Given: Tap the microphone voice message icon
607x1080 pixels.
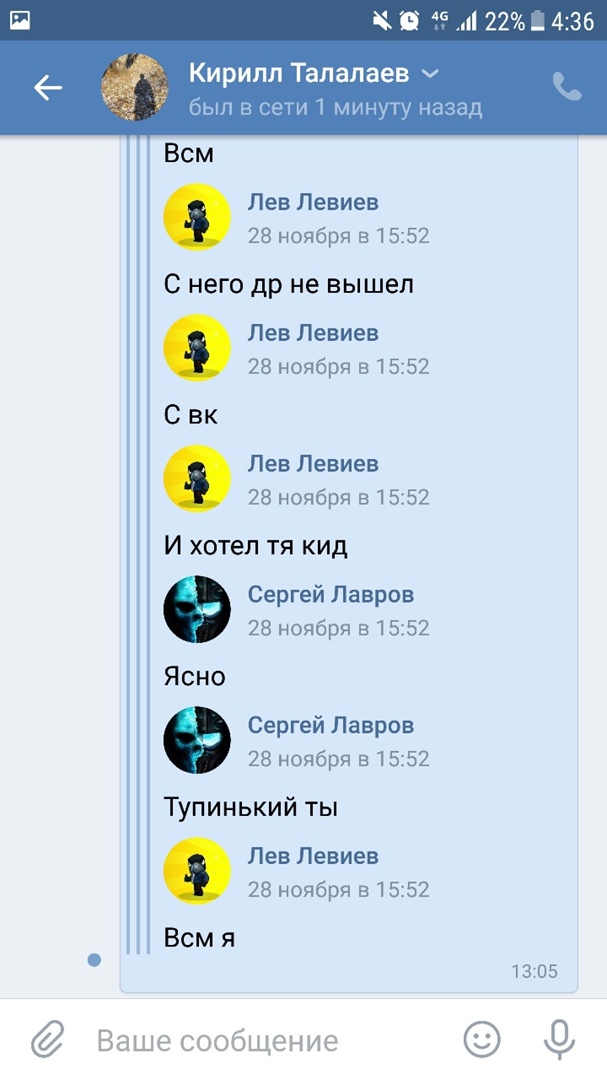Looking at the screenshot, I should pyautogui.click(x=559, y=1039).
